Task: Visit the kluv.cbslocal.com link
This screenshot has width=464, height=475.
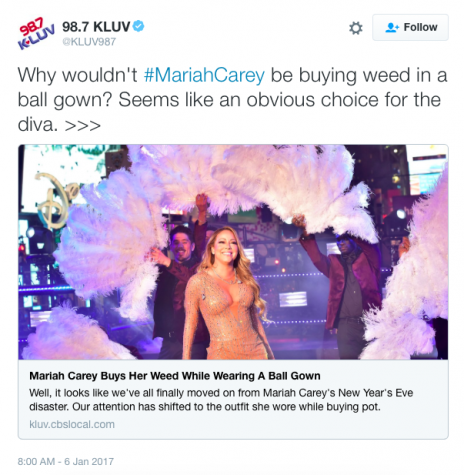Action: coord(72,424)
